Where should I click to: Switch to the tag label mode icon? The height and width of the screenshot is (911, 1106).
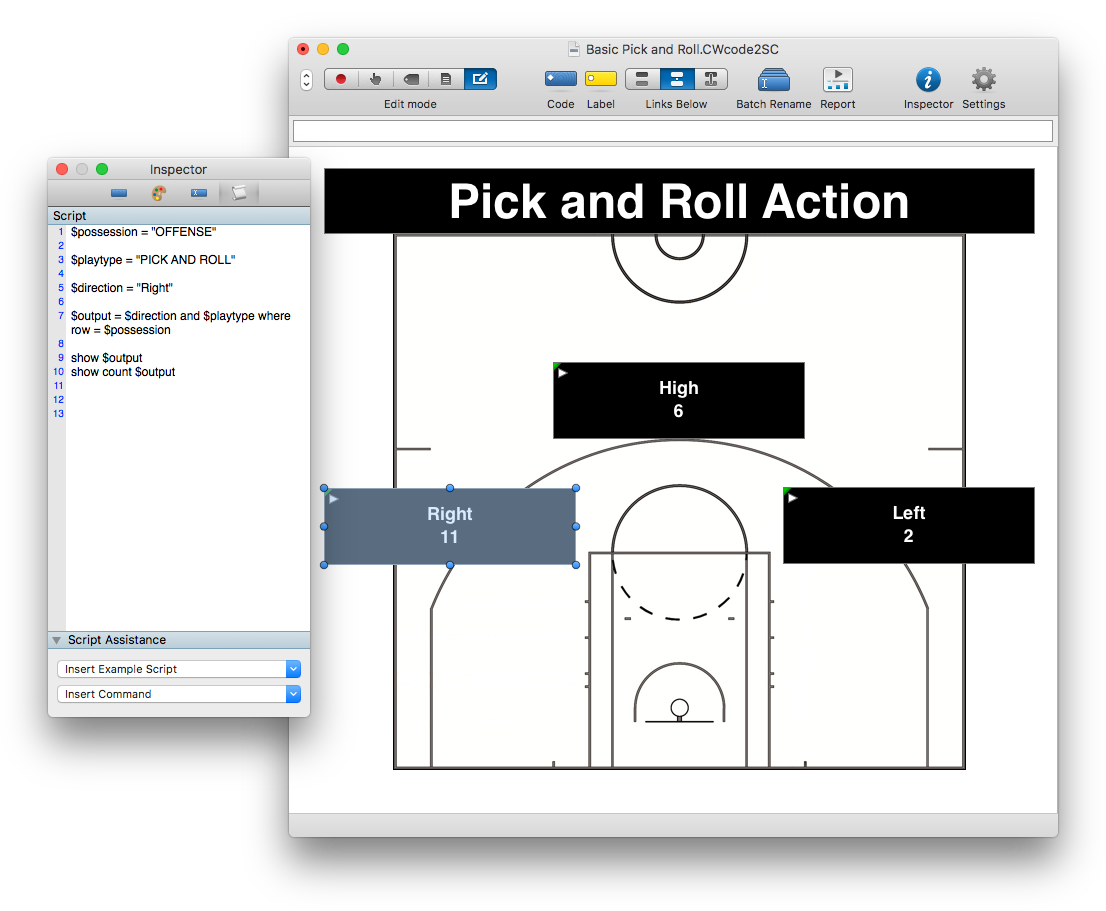coord(411,79)
